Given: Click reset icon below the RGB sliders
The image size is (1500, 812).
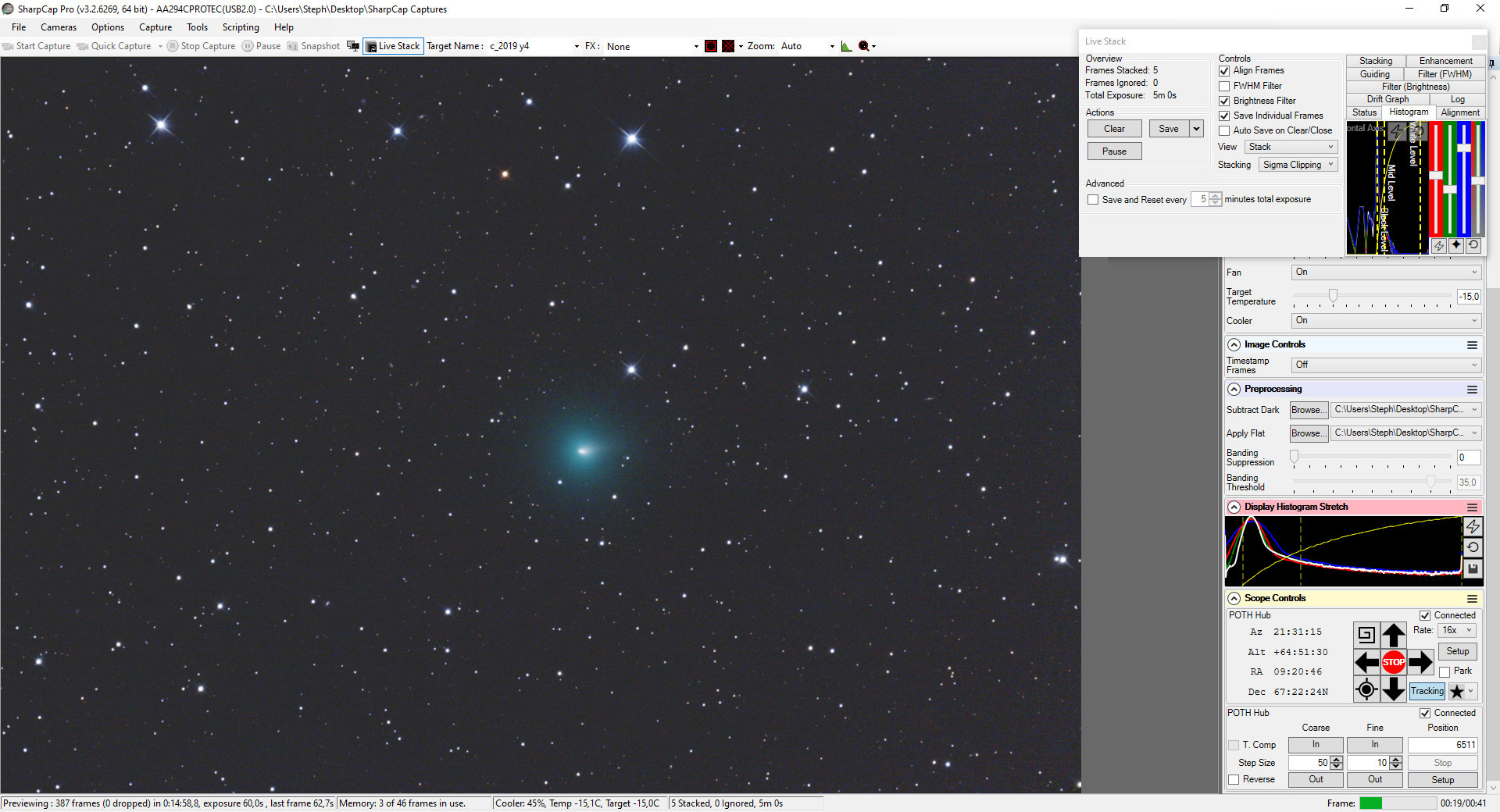Looking at the screenshot, I should [1473, 245].
